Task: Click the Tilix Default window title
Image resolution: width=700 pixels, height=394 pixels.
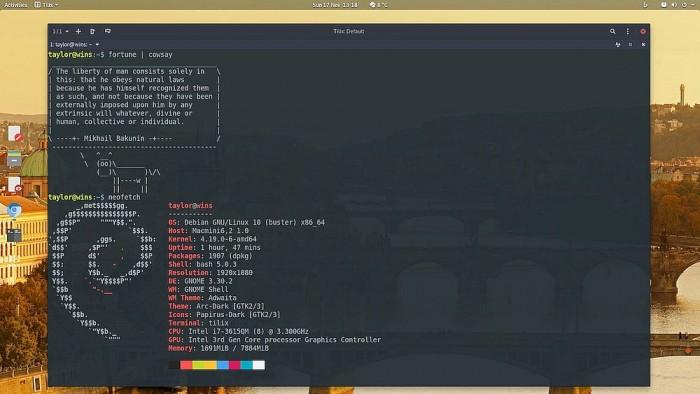Action: [349, 31]
